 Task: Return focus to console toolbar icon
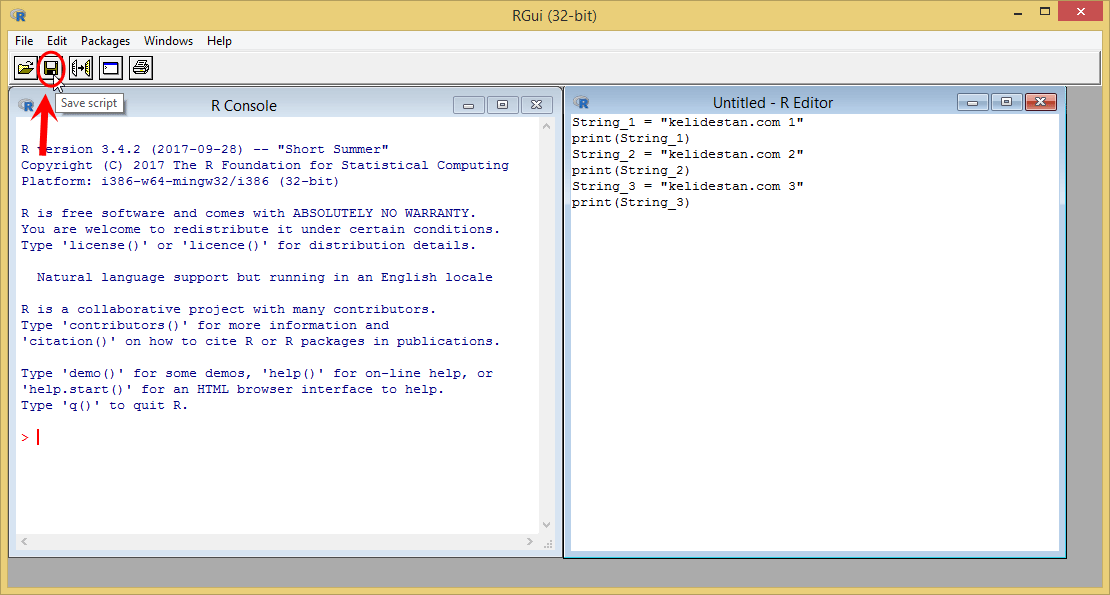110,68
